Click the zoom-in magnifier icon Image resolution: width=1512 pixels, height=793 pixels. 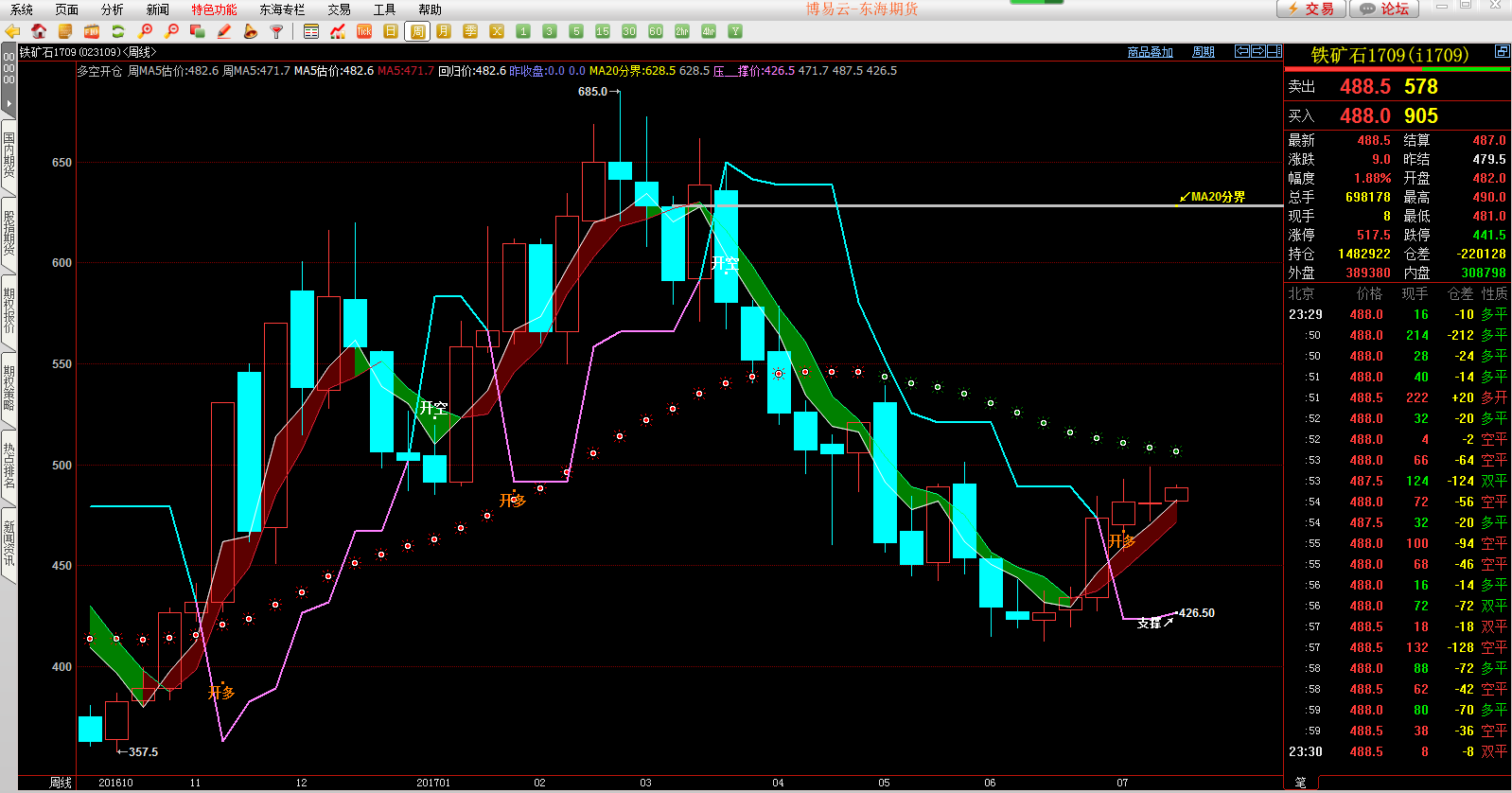tap(145, 31)
